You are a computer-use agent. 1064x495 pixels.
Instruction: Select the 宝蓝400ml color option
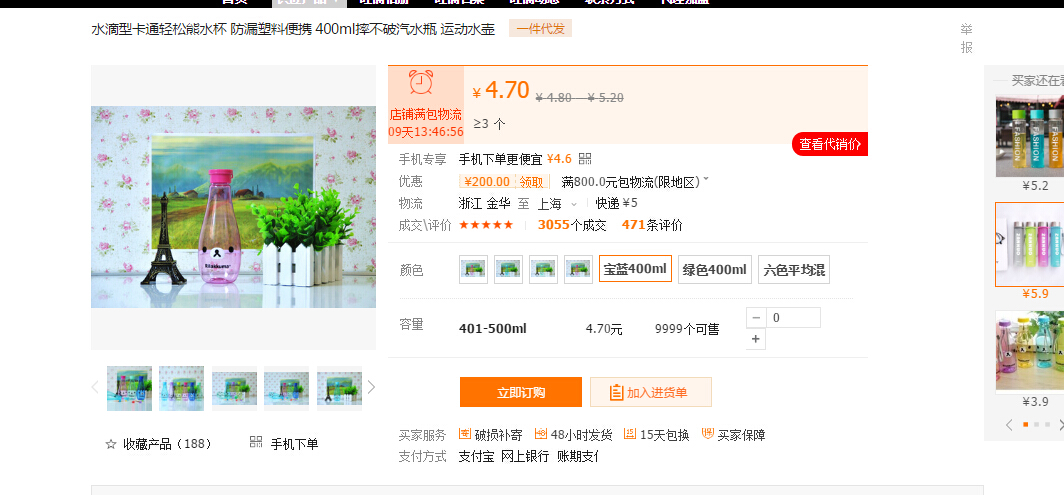click(x=635, y=269)
